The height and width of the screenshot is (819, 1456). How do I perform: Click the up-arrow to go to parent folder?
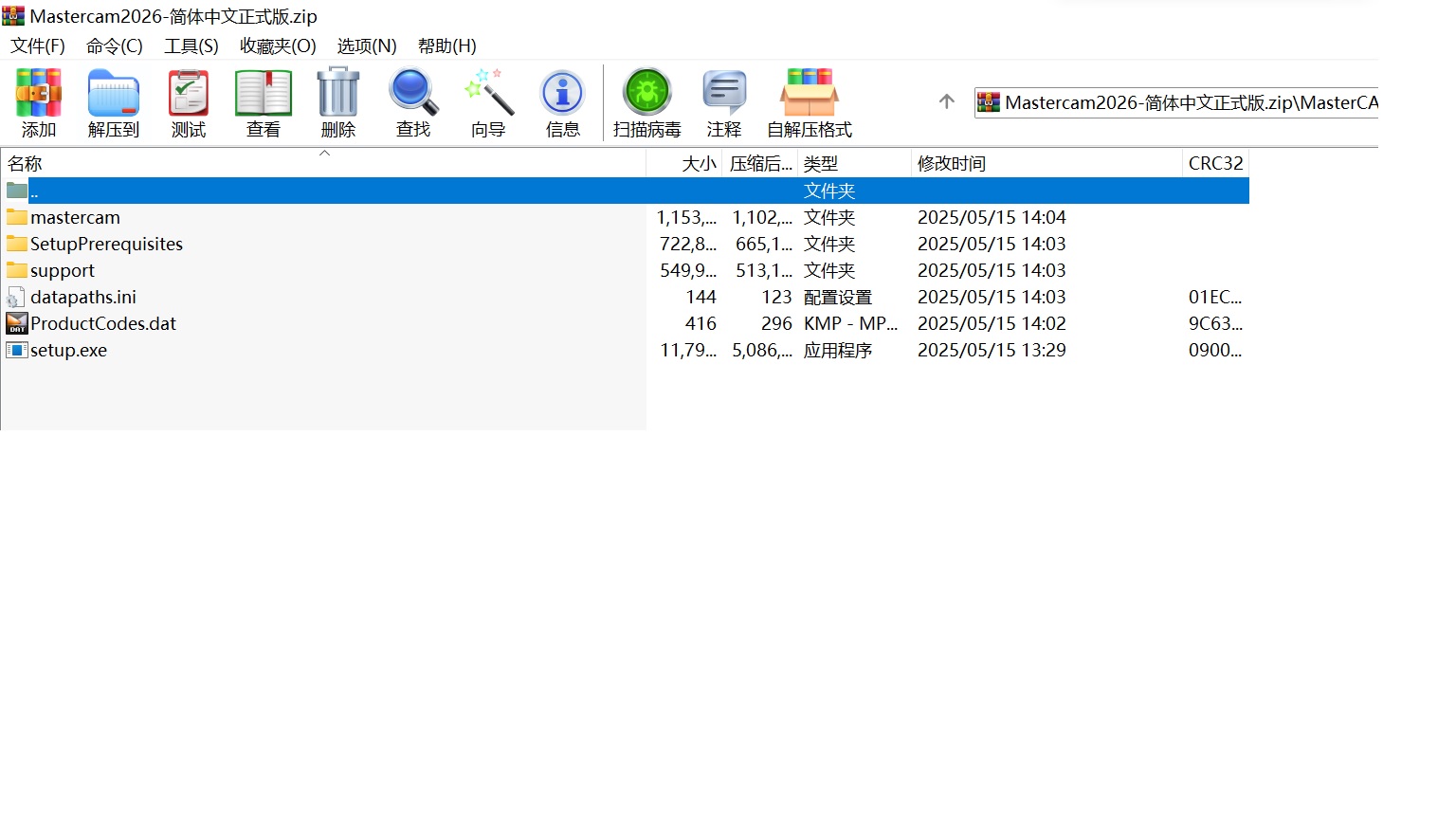(946, 101)
